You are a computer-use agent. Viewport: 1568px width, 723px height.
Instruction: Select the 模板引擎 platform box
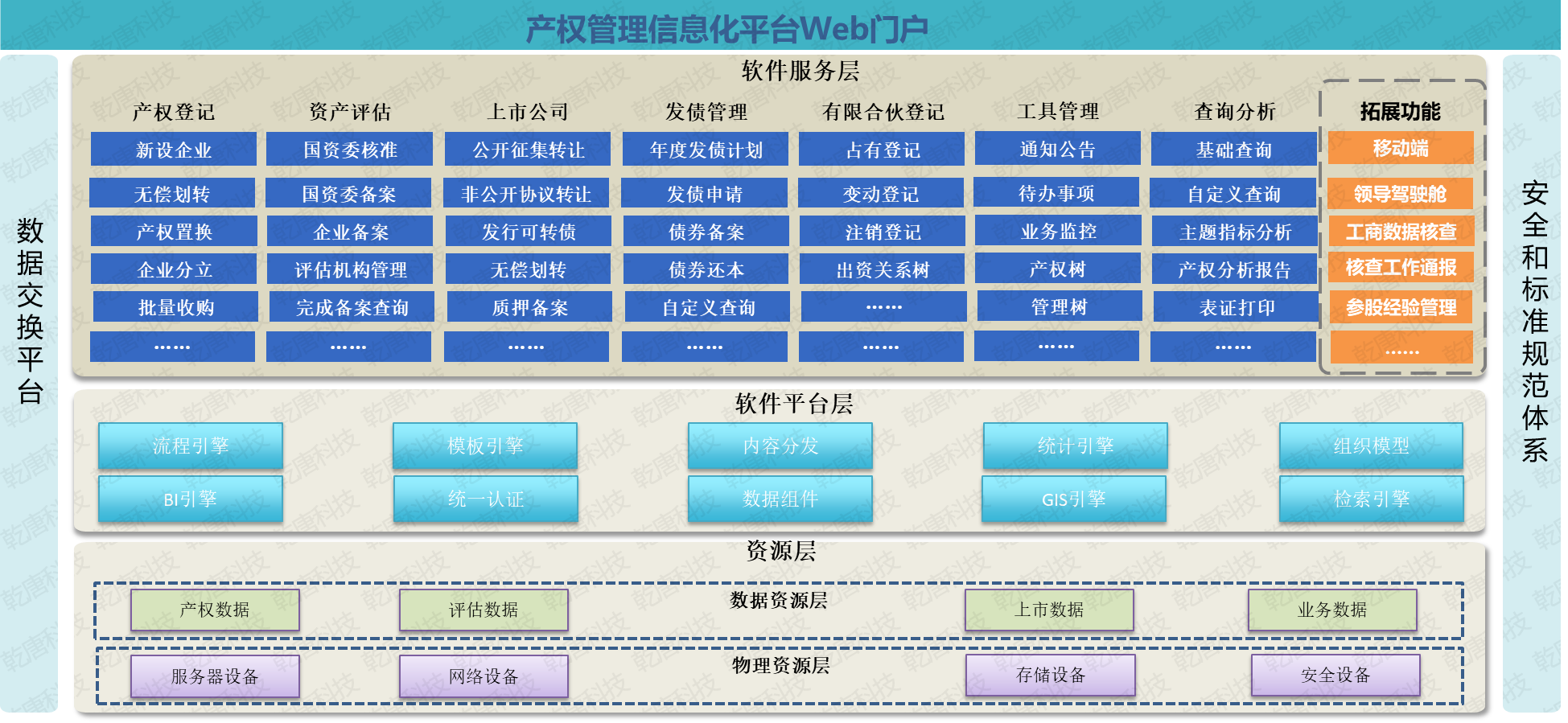coord(485,446)
